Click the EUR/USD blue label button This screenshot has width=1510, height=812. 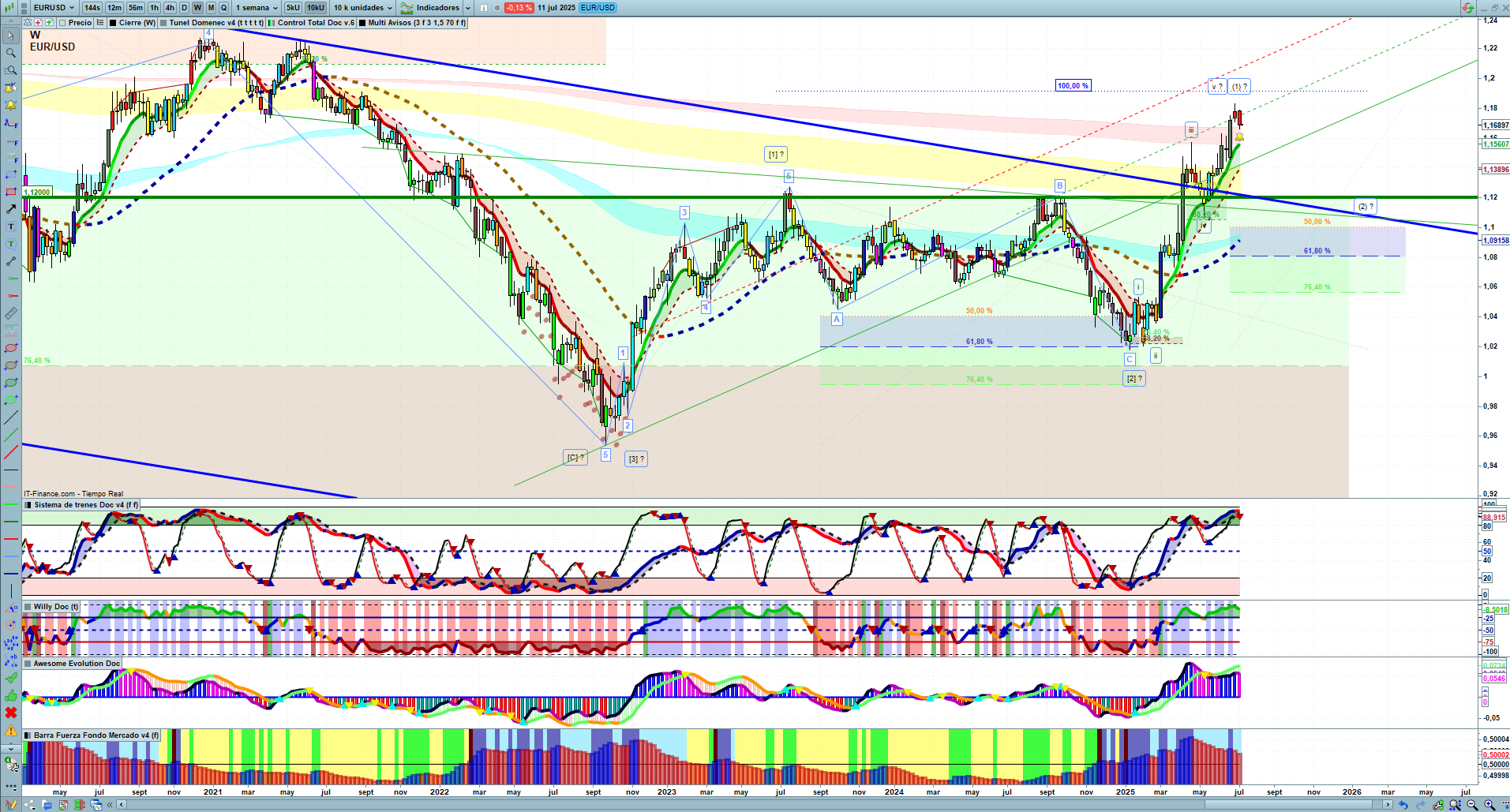pos(598,8)
